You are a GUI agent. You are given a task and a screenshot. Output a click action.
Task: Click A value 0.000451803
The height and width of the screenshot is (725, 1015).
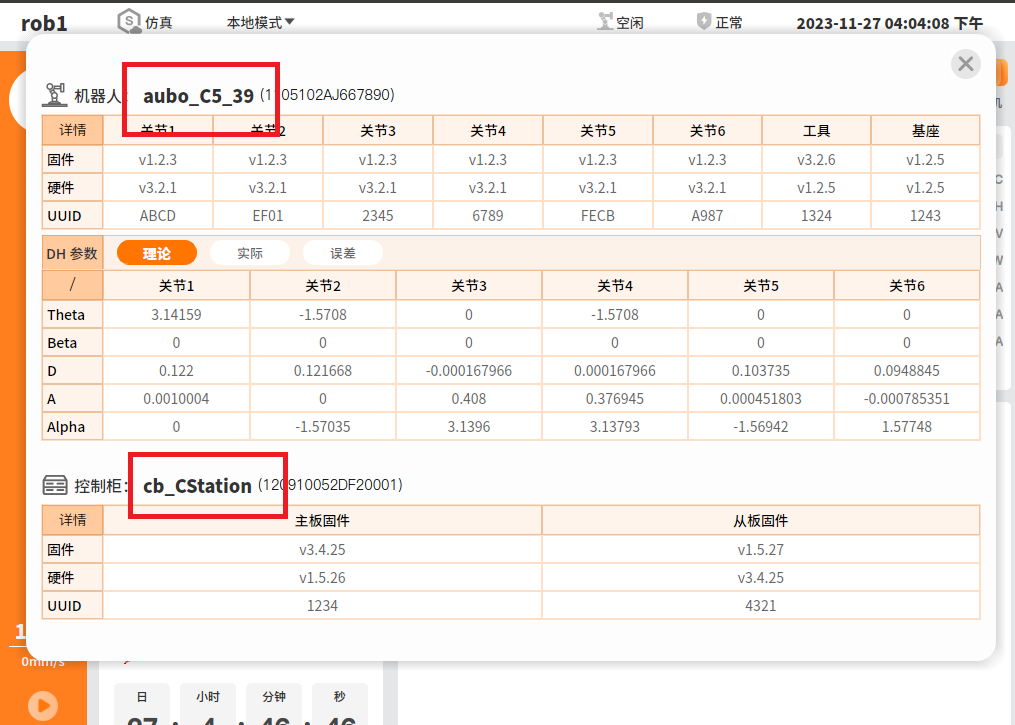pyautogui.click(x=761, y=399)
